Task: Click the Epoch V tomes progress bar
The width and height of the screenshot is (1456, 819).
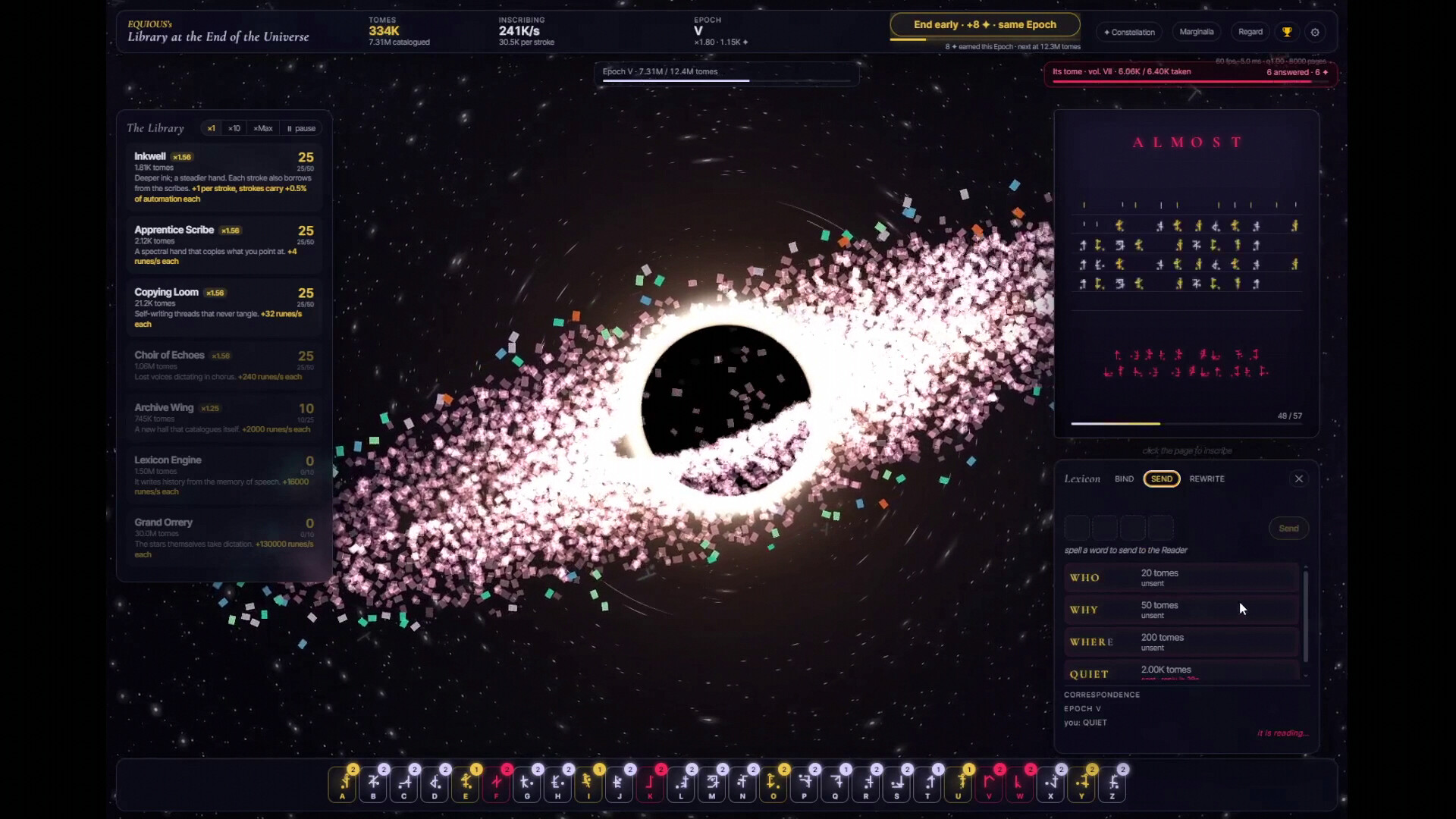Action: pos(726,74)
